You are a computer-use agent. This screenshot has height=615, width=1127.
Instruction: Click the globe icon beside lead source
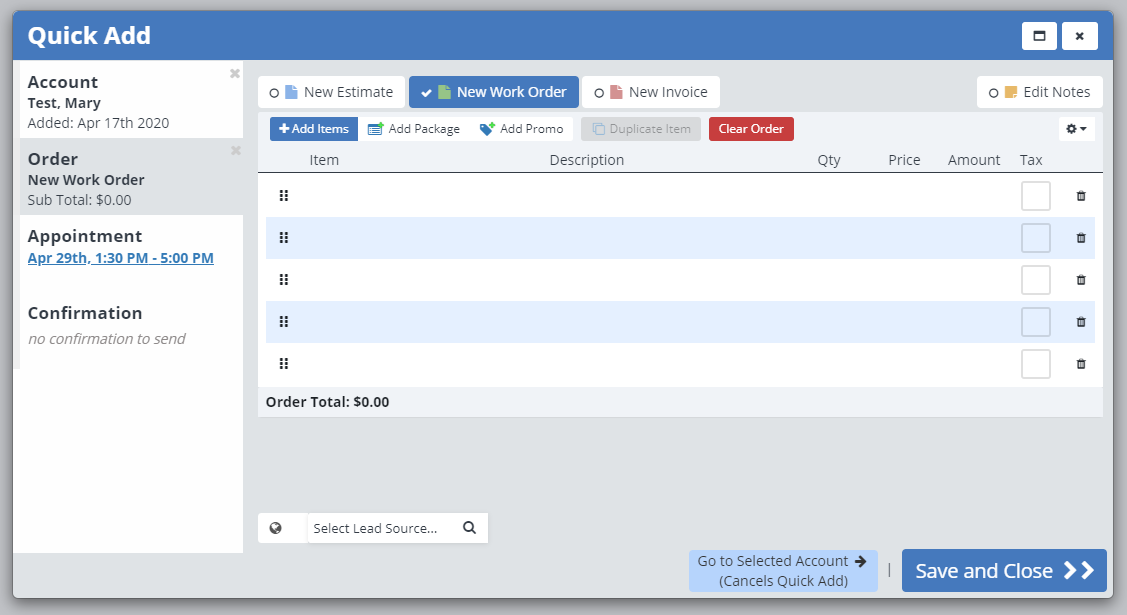(276, 528)
